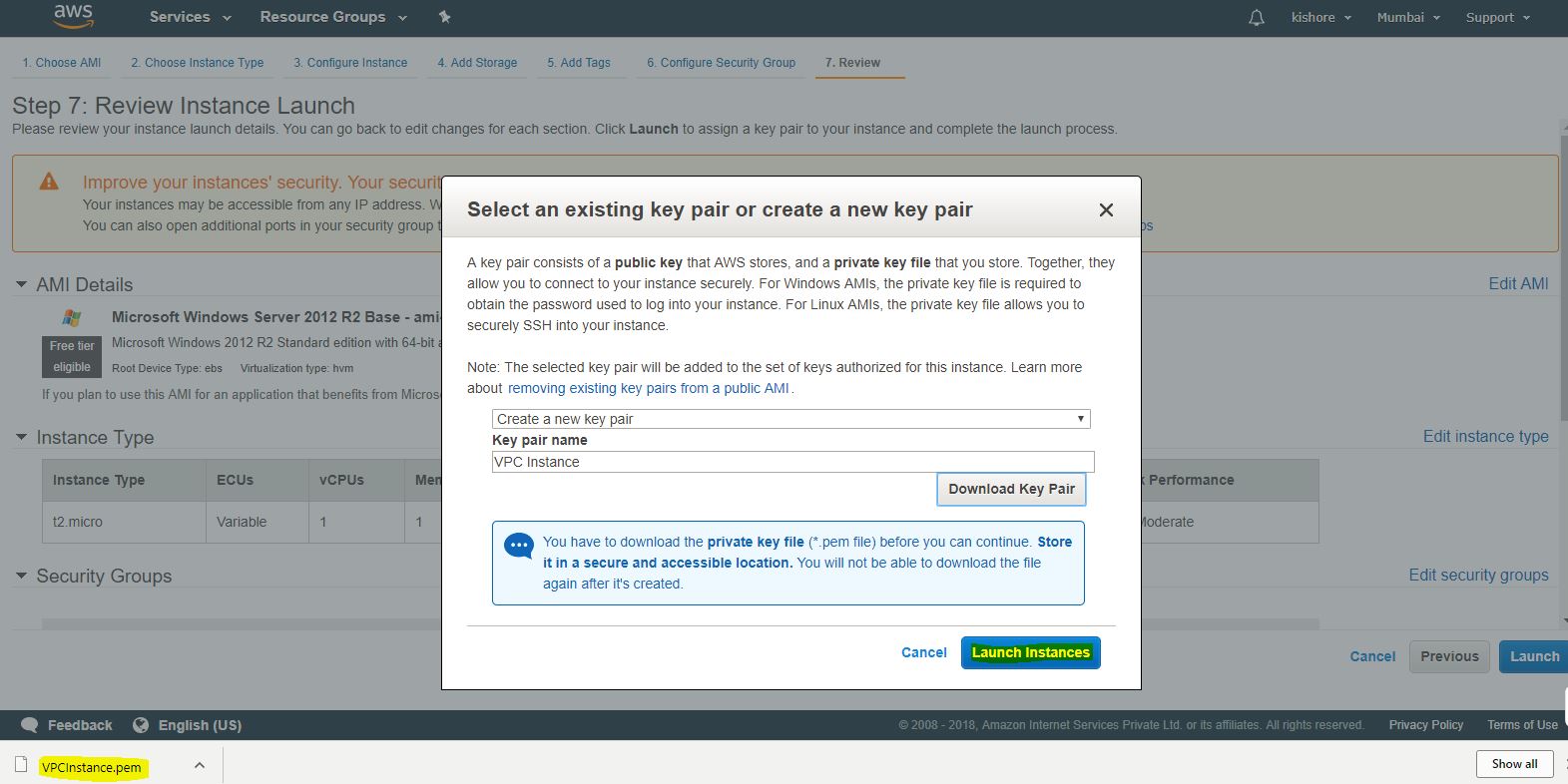Click the Launch Instances button
This screenshot has width=1568, height=784.
click(x=1030, y=652)
